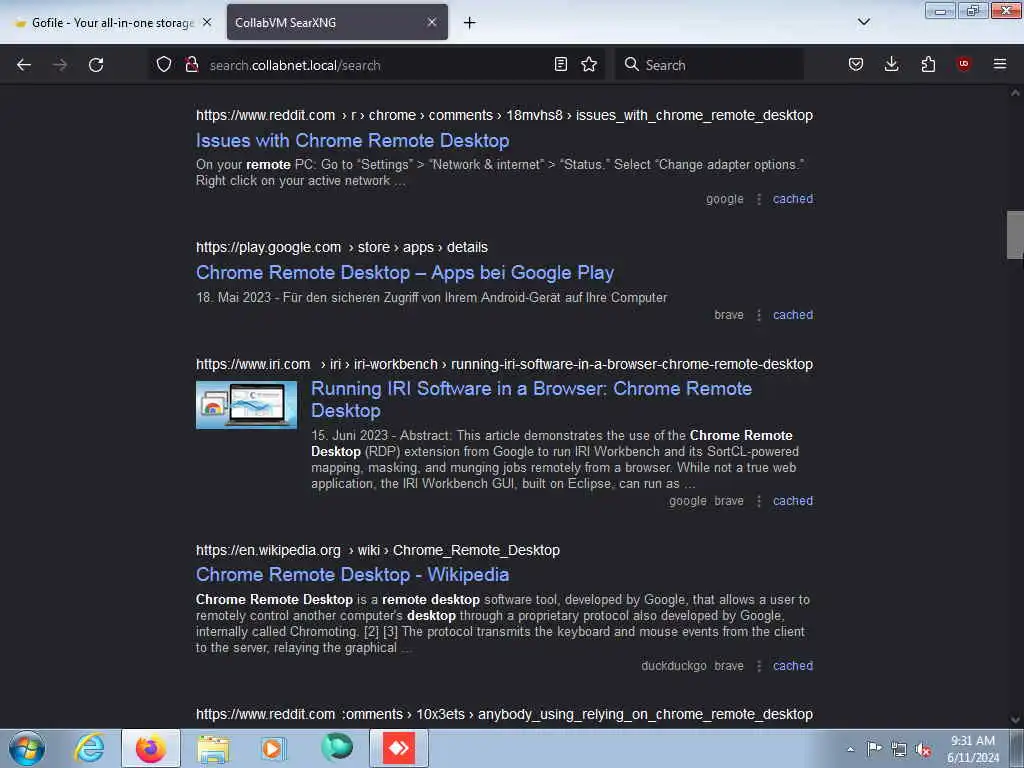This screenshot has height=768, width=1024.
Task: Open Chrome Remote Desktop Wikipedia result
Action: click(353, 575)
